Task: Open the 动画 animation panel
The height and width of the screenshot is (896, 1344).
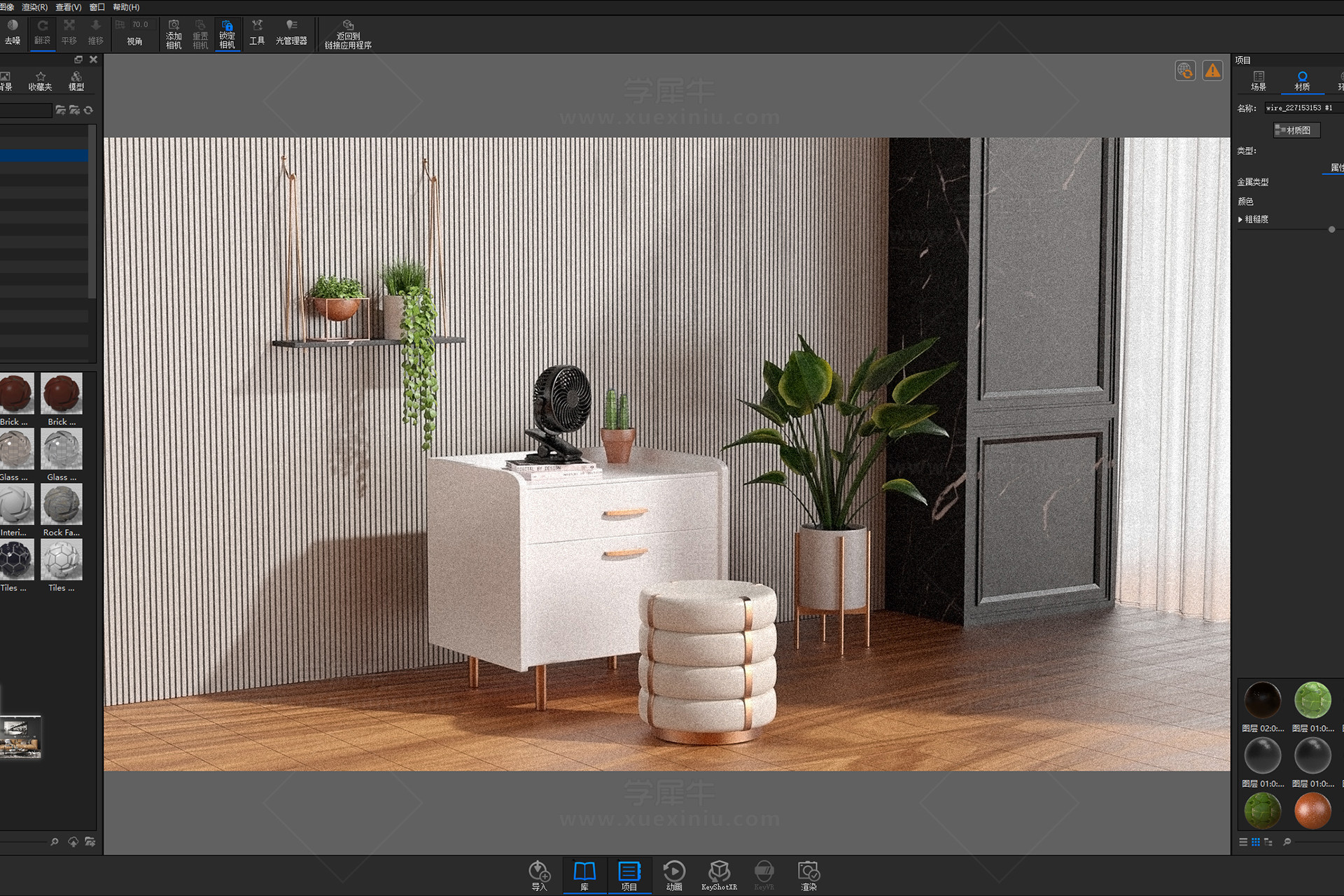Action: pyautogui.click(x=674, y=876)
